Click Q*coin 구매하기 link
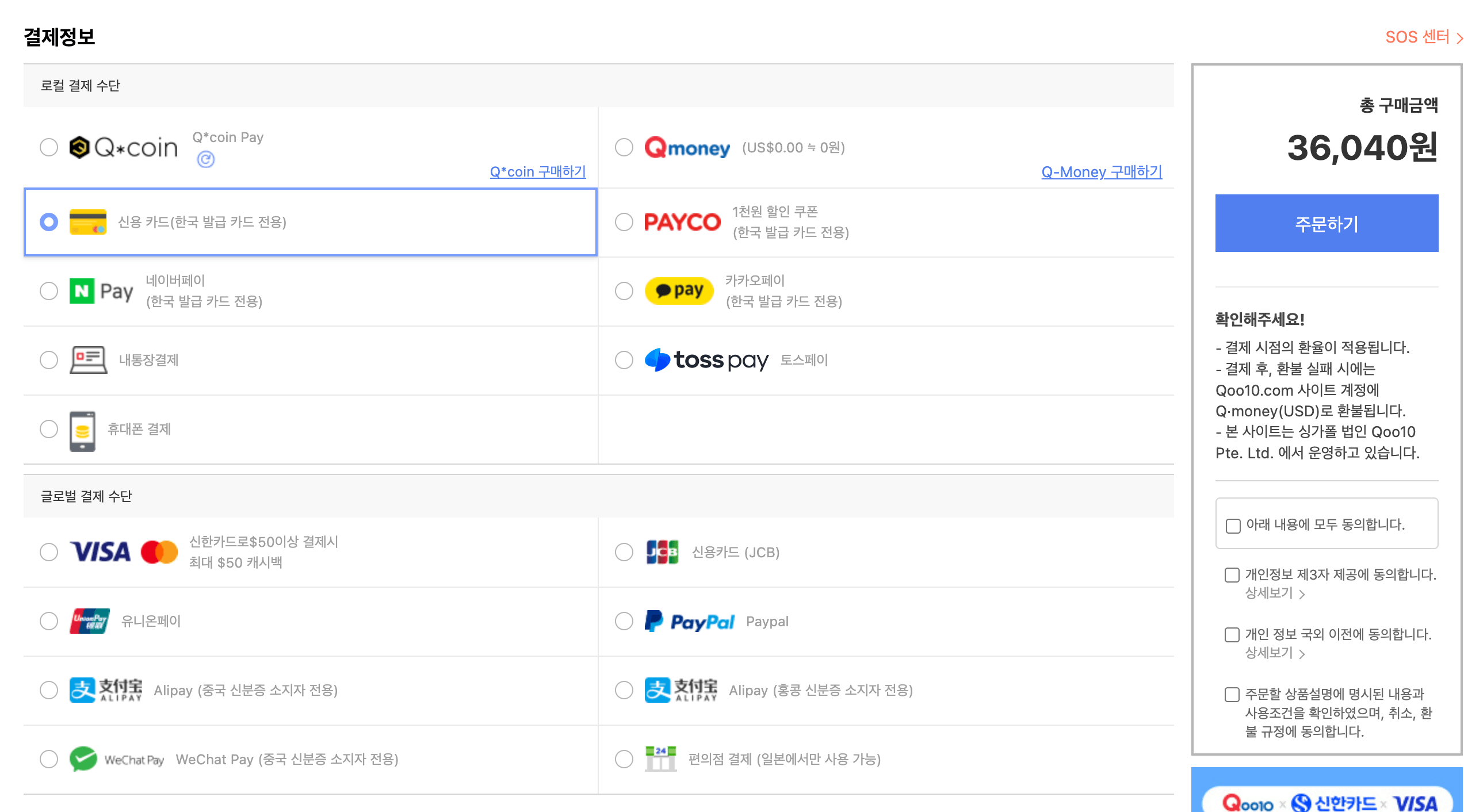The width and height of the screenshot is (1468, 812). pos(537,171)
